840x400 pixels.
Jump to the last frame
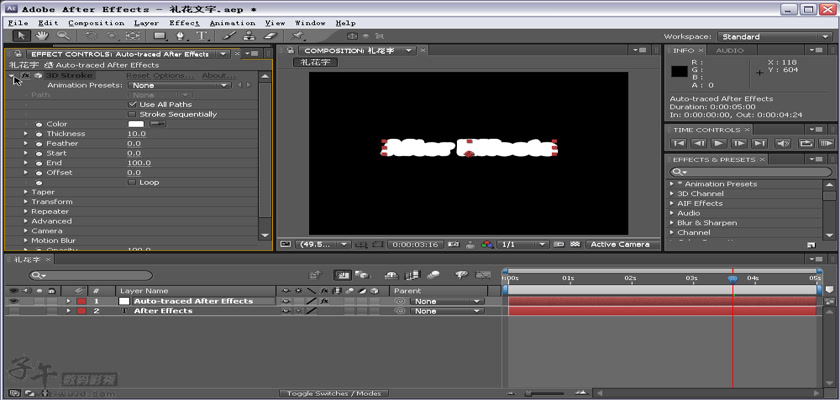click(760, 143)
